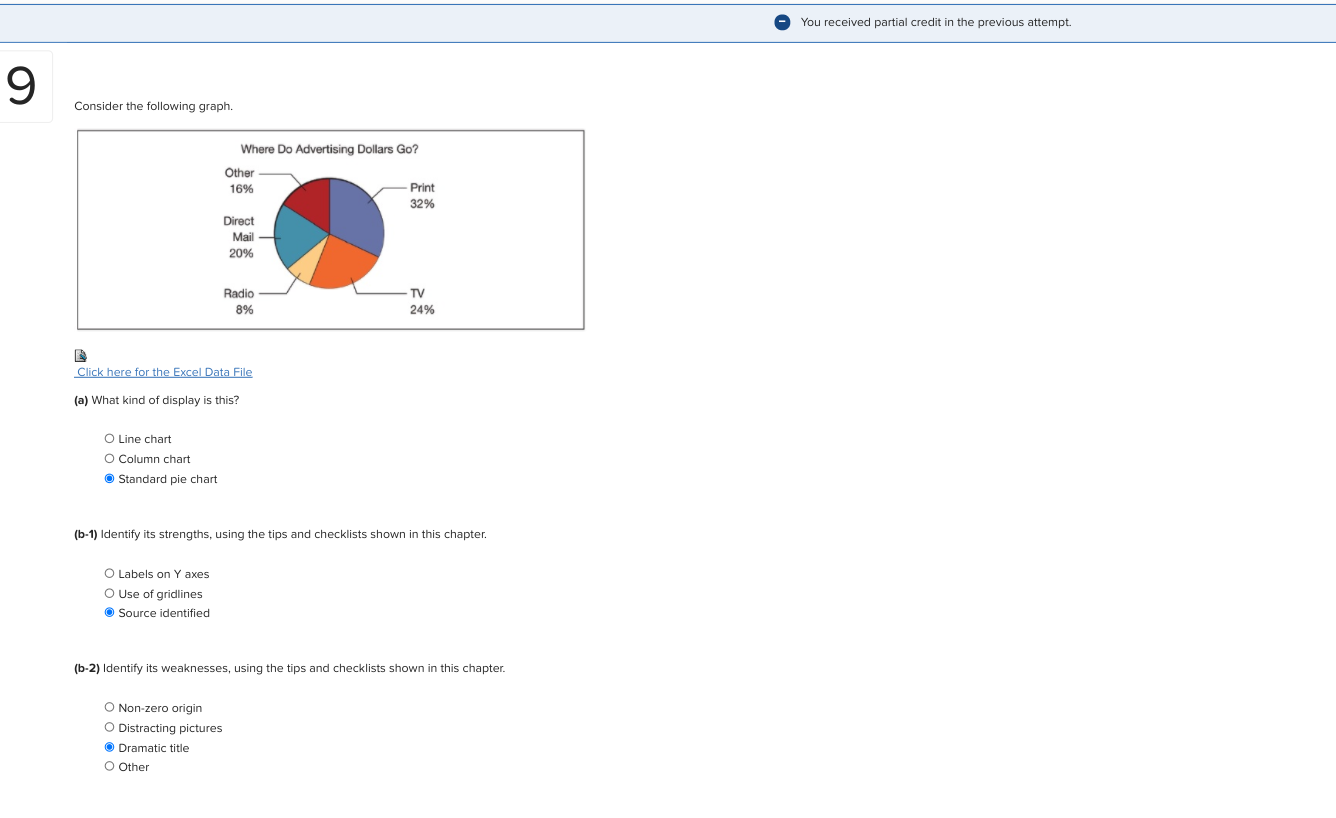Click the red Other pie slice

click(x=310, y=200)
